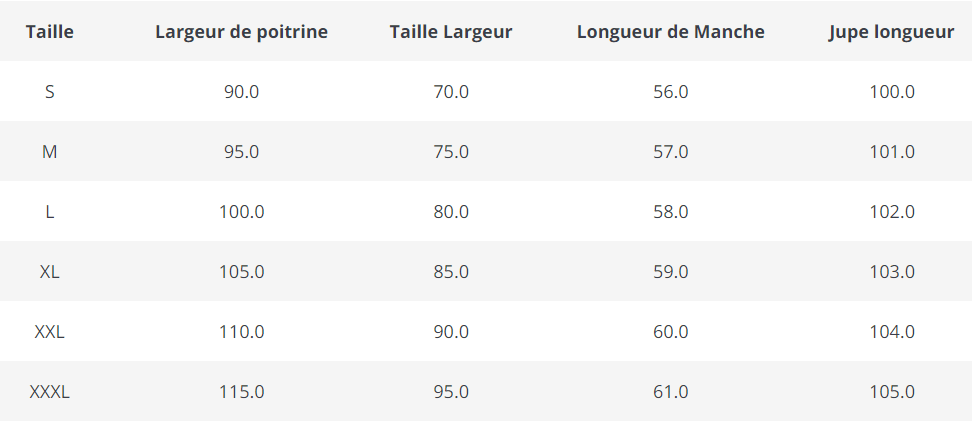Select the Taille Largeur column header
972x429 pixels.
tap(451, 32)
